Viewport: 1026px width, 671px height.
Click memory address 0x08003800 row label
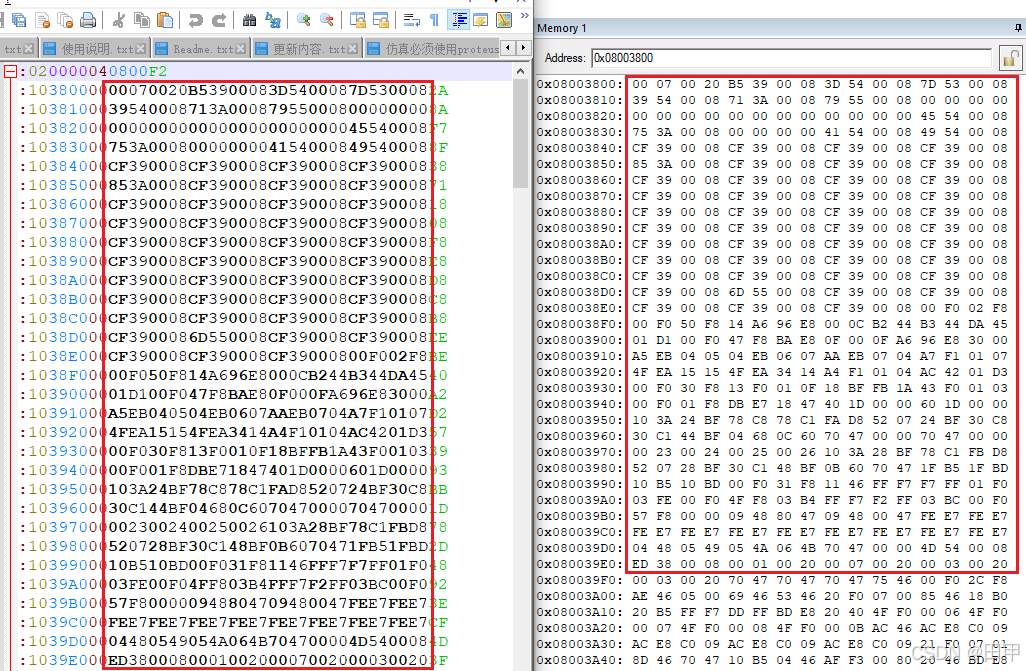click(x=580, y=84)
